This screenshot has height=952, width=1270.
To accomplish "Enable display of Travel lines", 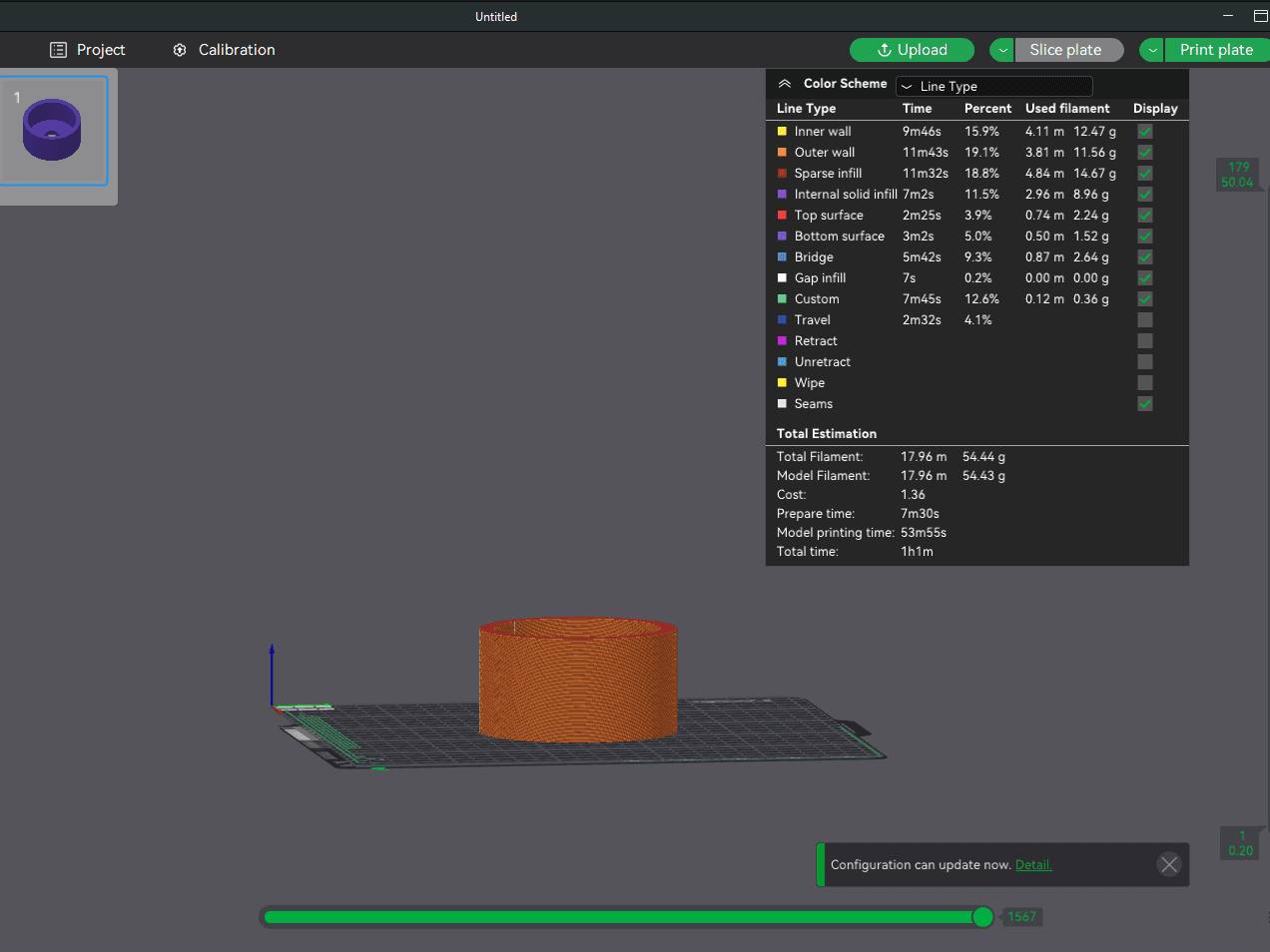I will (1145, 320).
